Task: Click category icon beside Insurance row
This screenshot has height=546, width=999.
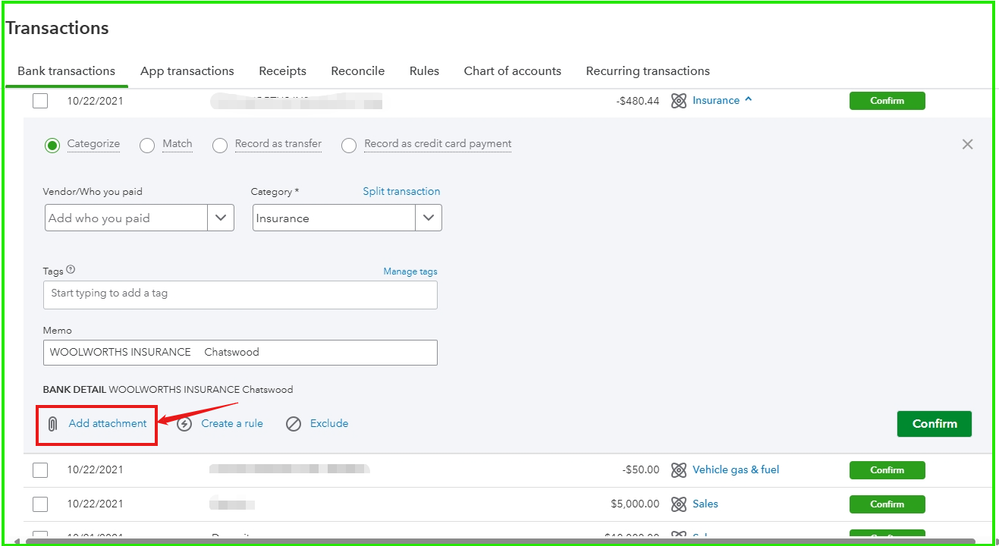Action: pos(679,101)
